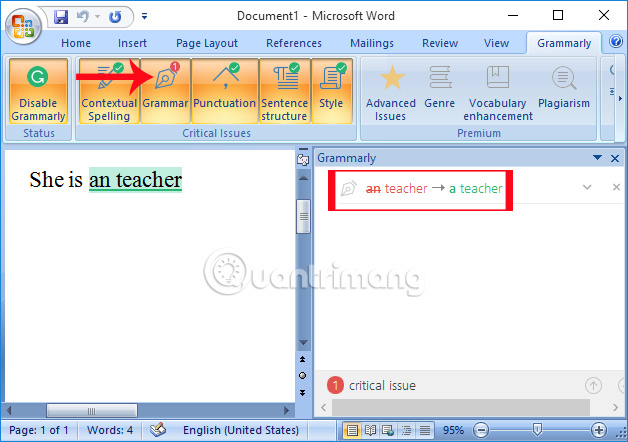Dismiss the 'an teacher' suggestion

(x=616, y=187)
